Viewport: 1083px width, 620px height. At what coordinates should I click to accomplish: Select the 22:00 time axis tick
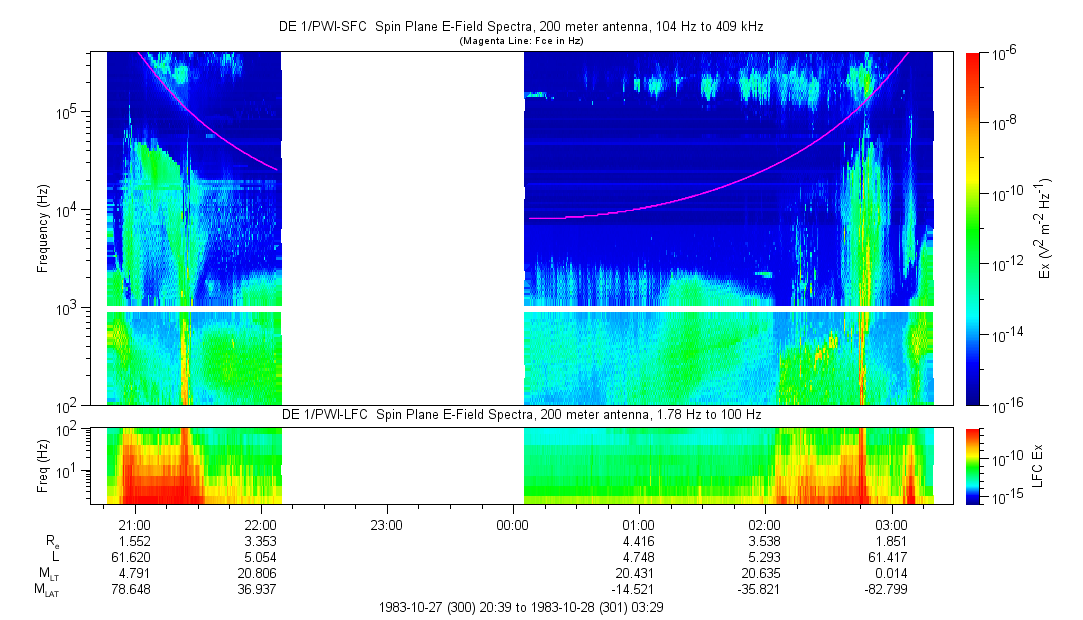pyautogui.click(x=261, y=524)
